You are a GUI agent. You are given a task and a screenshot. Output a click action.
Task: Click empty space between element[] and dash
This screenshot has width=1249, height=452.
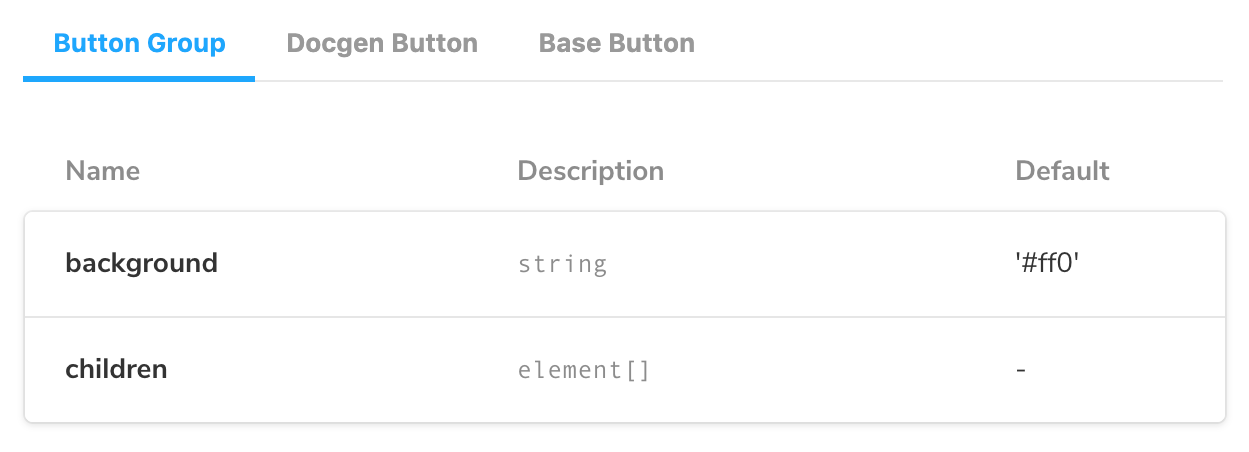click(x=830, y=371)
